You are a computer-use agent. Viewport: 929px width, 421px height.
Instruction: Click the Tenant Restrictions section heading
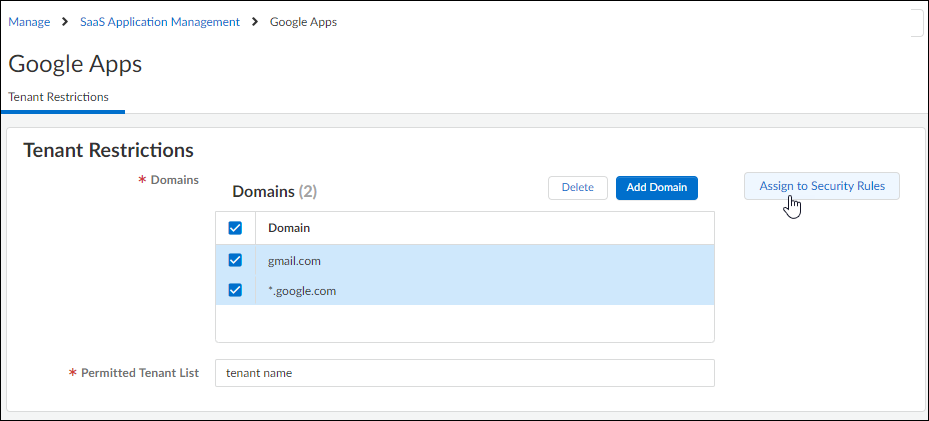[x=108, y=150]
